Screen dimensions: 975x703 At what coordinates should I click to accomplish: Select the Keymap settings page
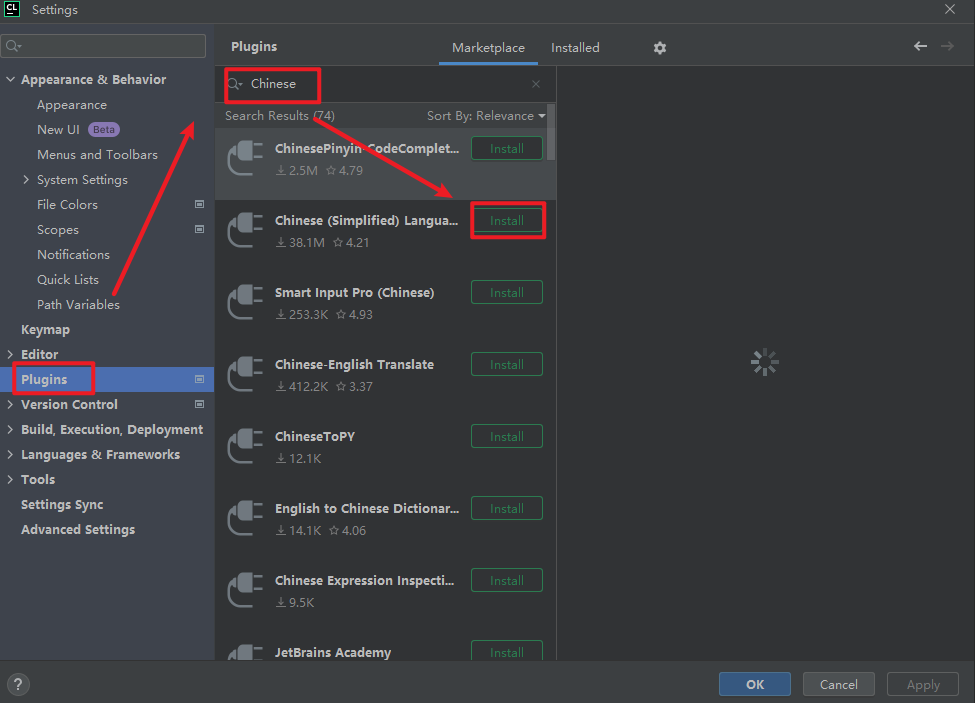pyautogui.click(x=45, y=329)
